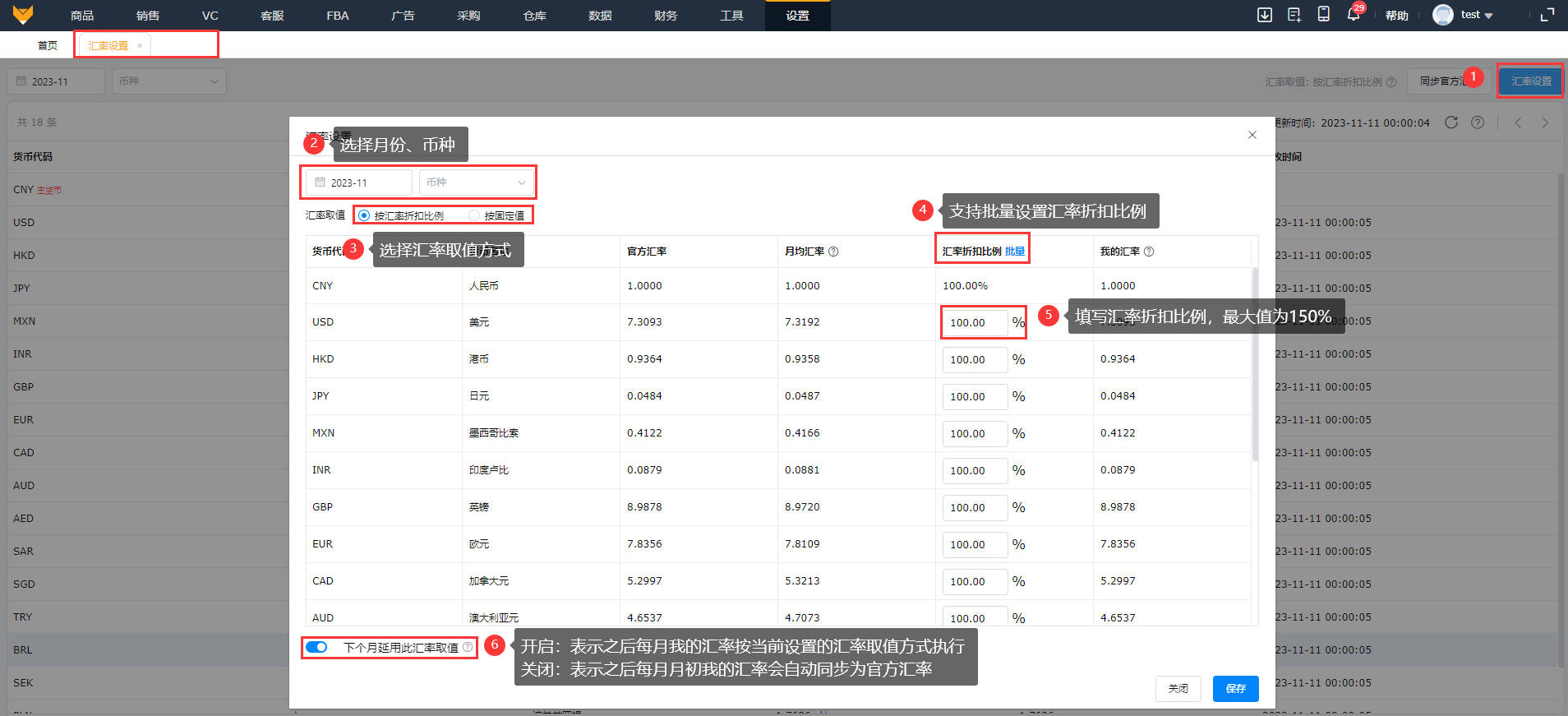Toggle fullscreen mode icon
This screenshot has height=716, width=1568.
pos(1547,15)
